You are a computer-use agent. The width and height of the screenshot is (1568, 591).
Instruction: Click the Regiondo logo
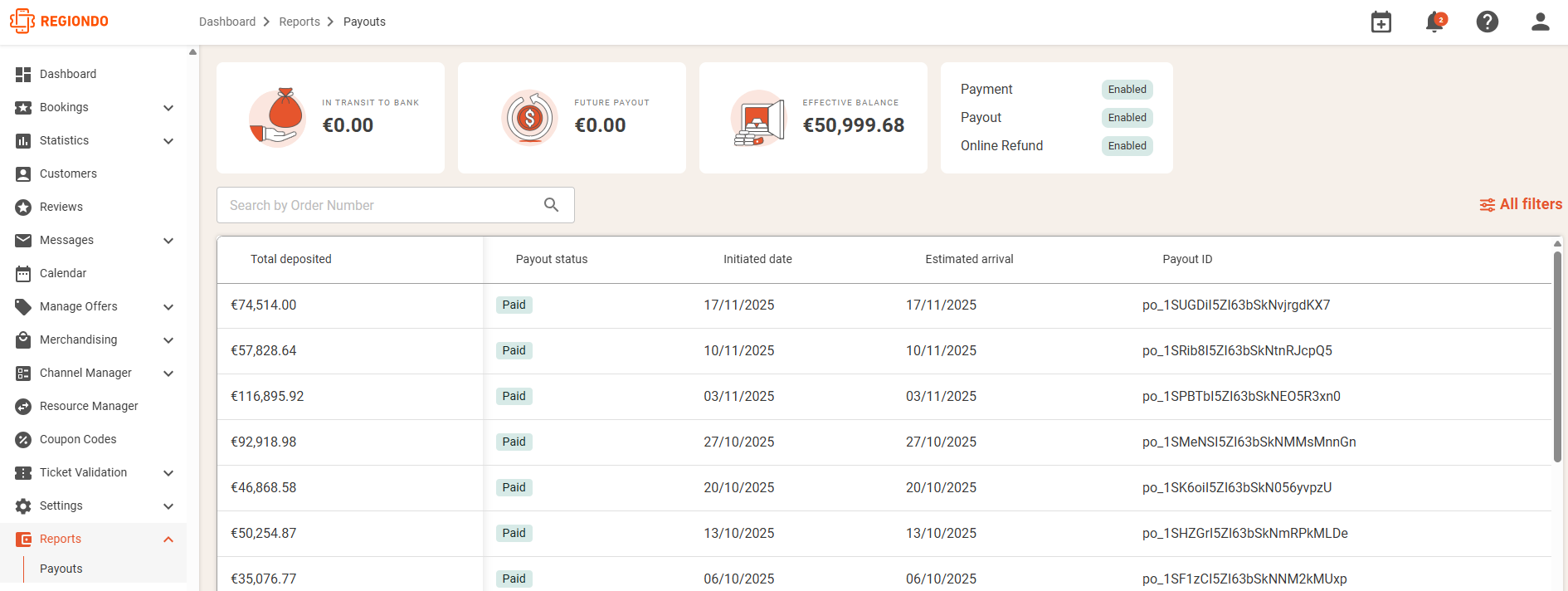click(59, 22)
